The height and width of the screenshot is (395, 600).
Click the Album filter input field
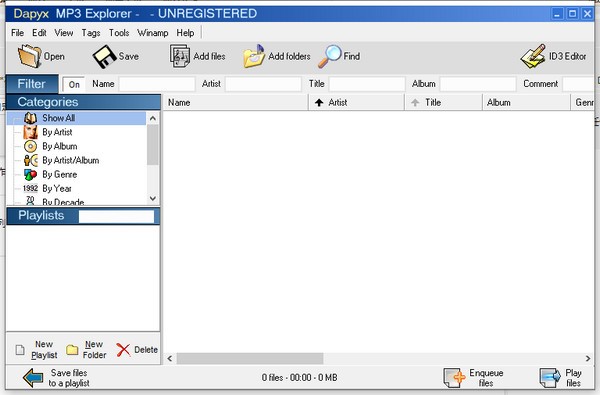tap(478, 84)
